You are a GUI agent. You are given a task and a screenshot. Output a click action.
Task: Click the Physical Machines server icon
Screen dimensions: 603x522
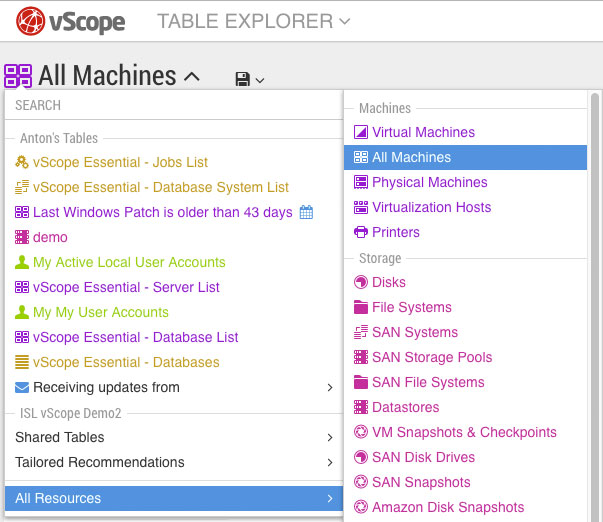click(361, 182)
